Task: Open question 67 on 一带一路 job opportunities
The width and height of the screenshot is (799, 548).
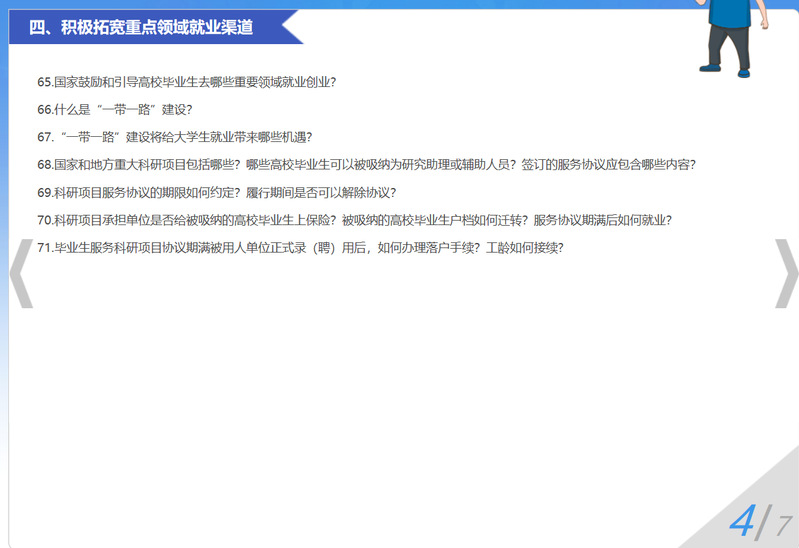Action: tap(174, 137)
